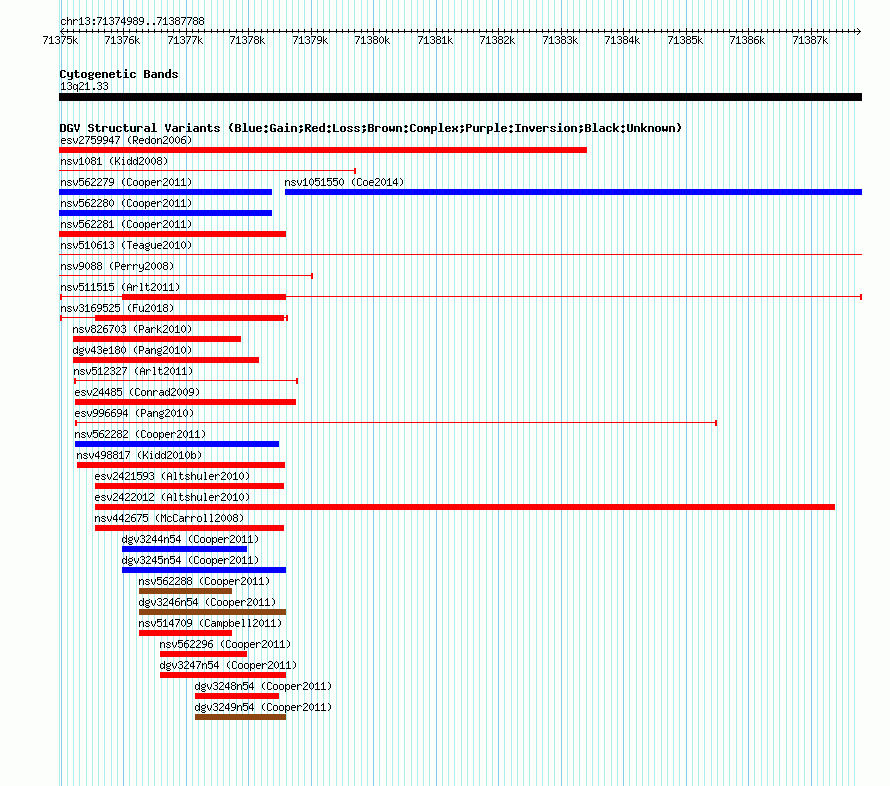The width and height of the screenshot is (890, 786).
Task: Select the brown nsv562288 complex bar
Action: coord(185,591)
